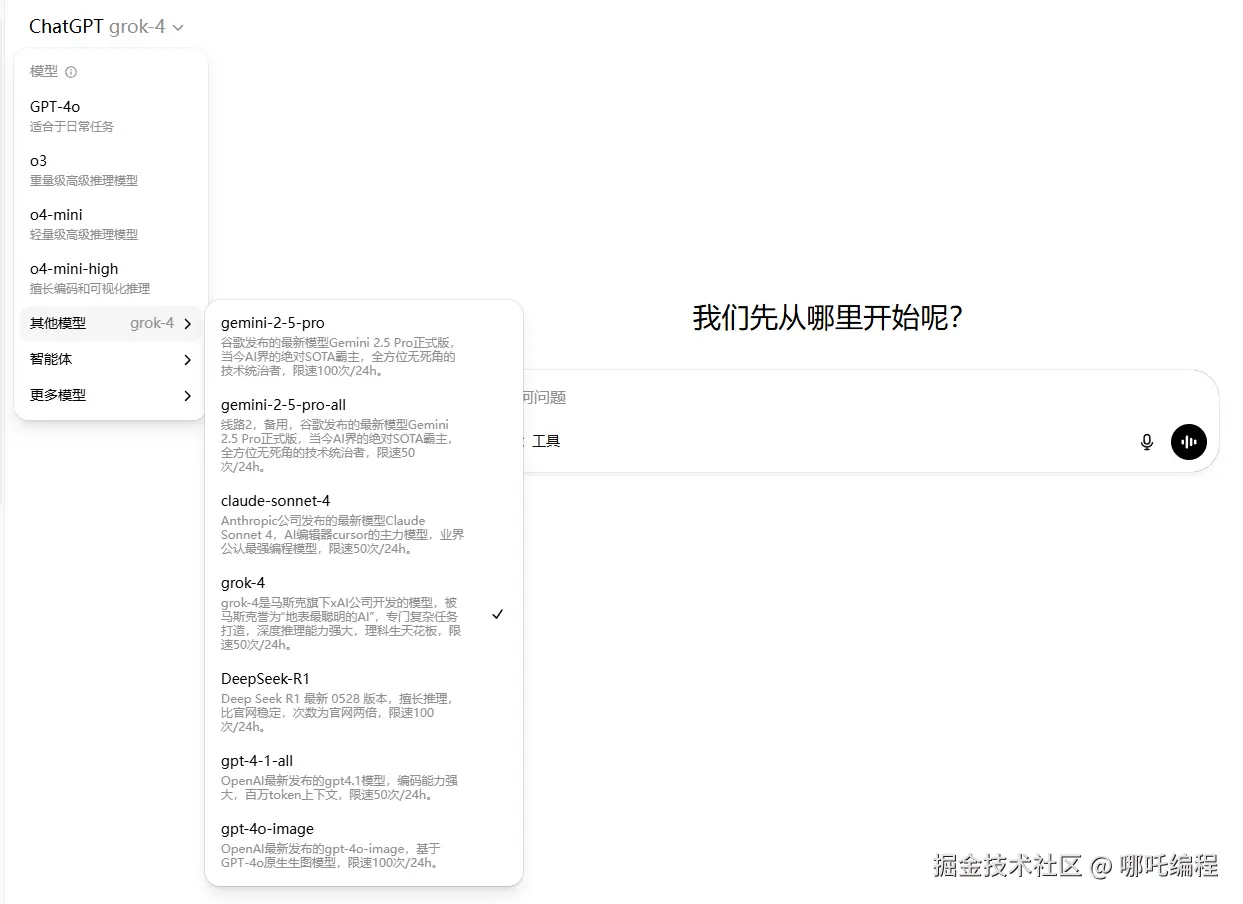This screenshot has height=904, width=1243.
Task: Expand the 更多模型 submenu
Action: (110, 395)
